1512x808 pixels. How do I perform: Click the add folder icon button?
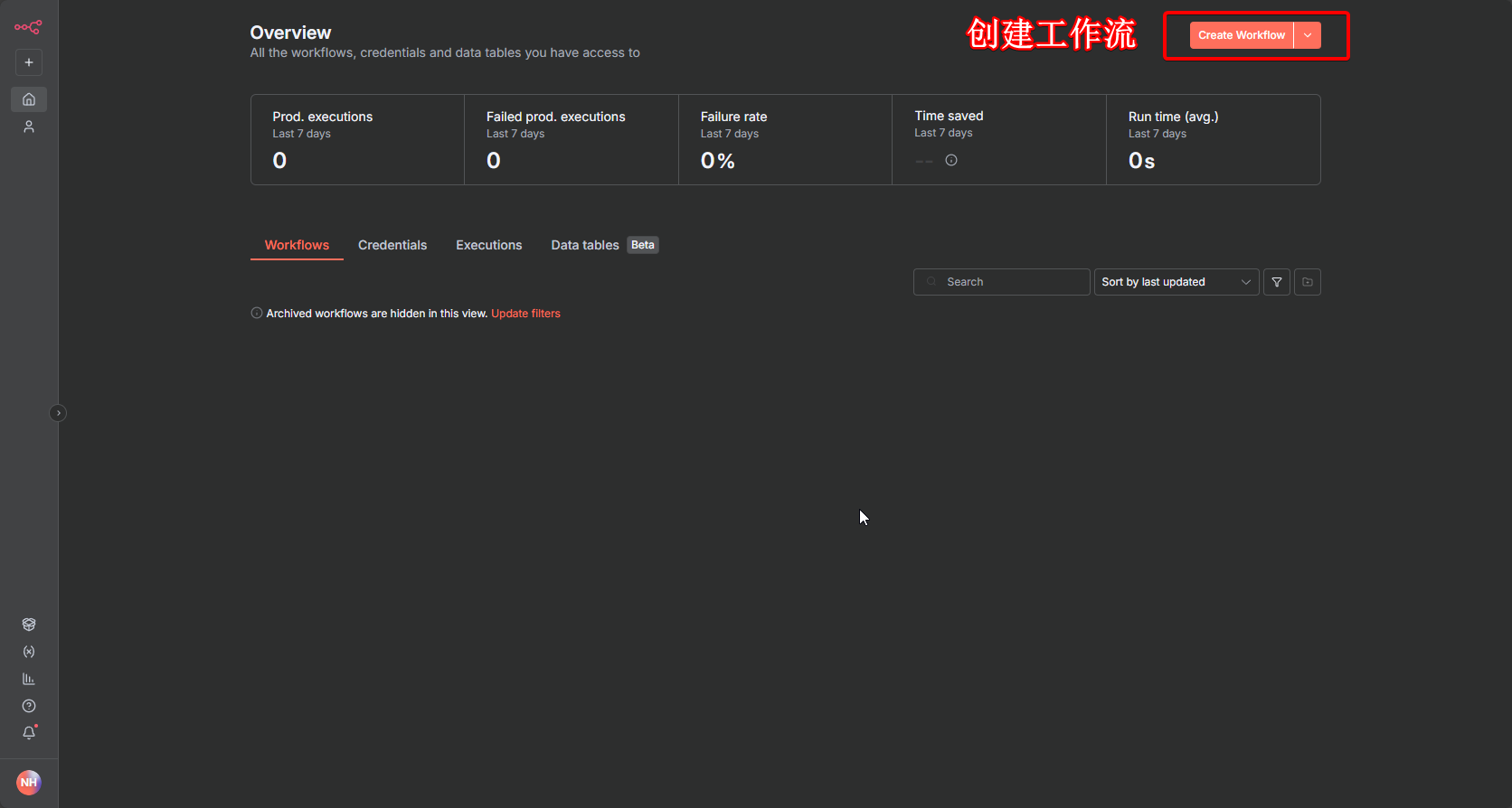[1307, 282]
